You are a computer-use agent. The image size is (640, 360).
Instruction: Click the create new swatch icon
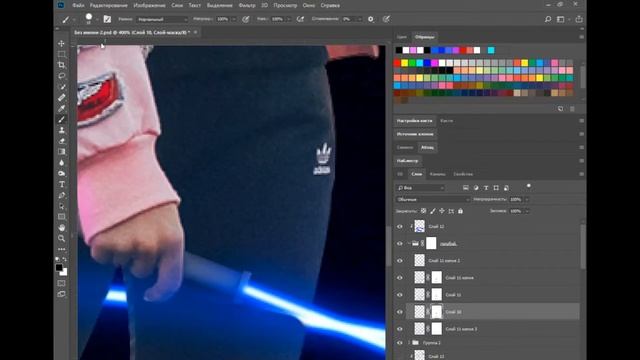(560, 109)
